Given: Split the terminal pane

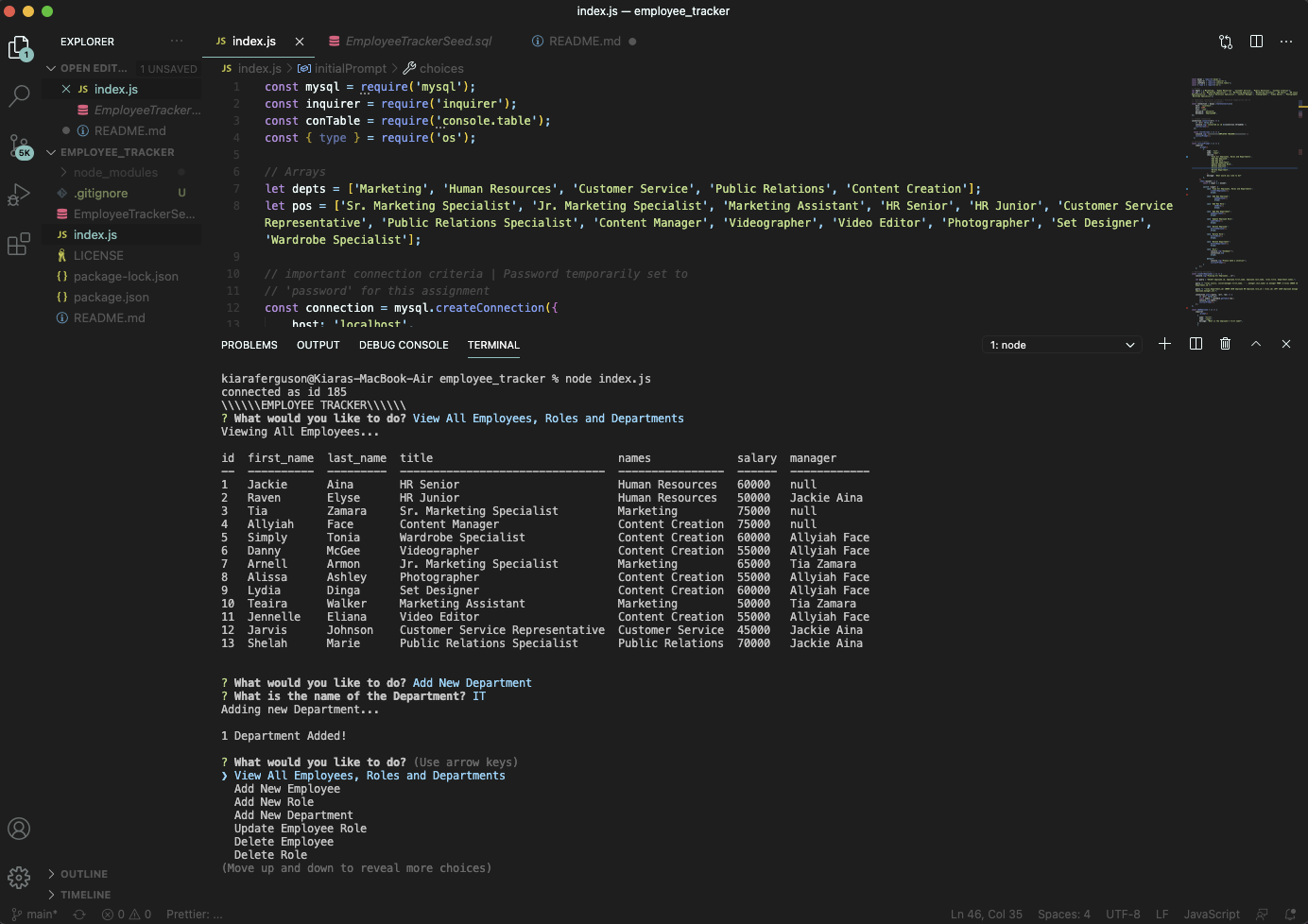Looking at the screenshot, I should [1196, 344].
